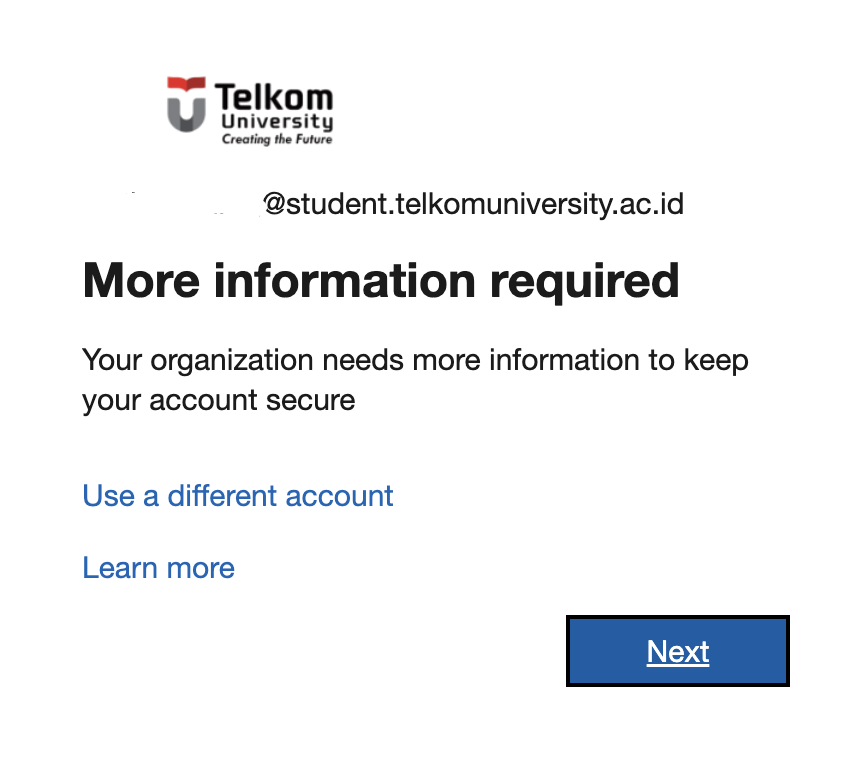This screenshot has width=856, height=760.
Task: Click the "your account secure" text line
Action: (x=218, y=401)
